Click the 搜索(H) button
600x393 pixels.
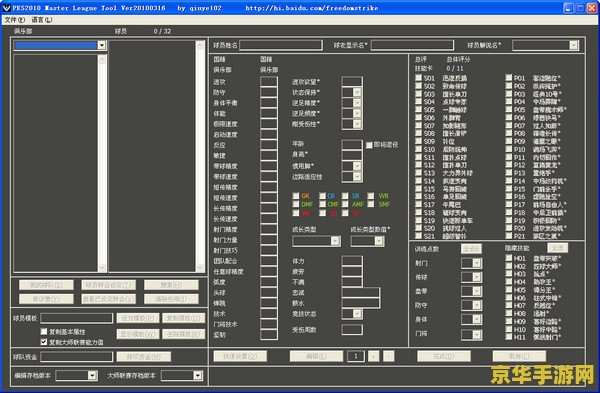point(171,285)
